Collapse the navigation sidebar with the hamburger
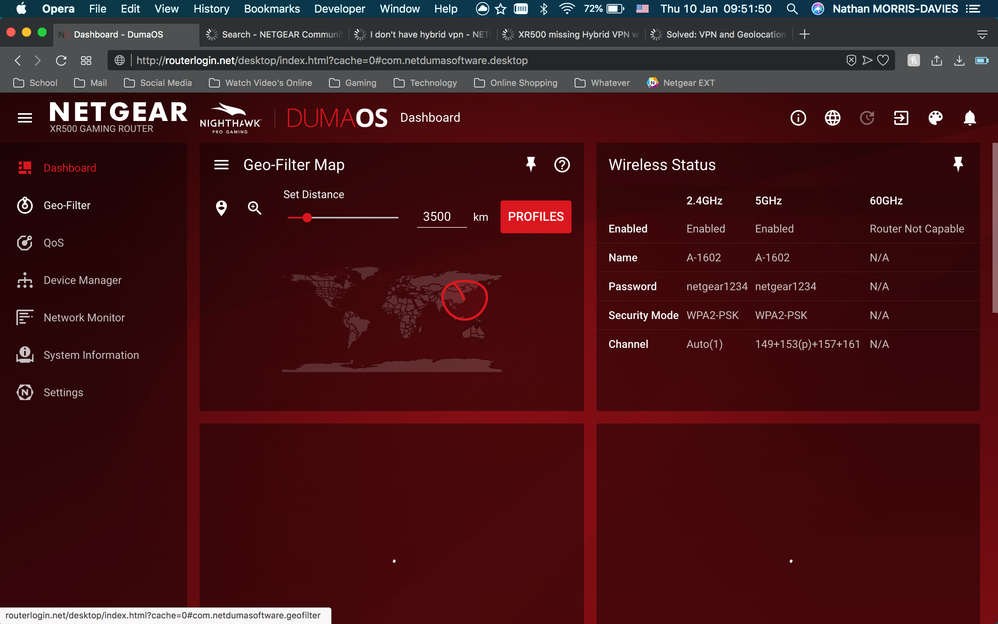The width and height of the screenshot is (998, 624). click(25, 117)
